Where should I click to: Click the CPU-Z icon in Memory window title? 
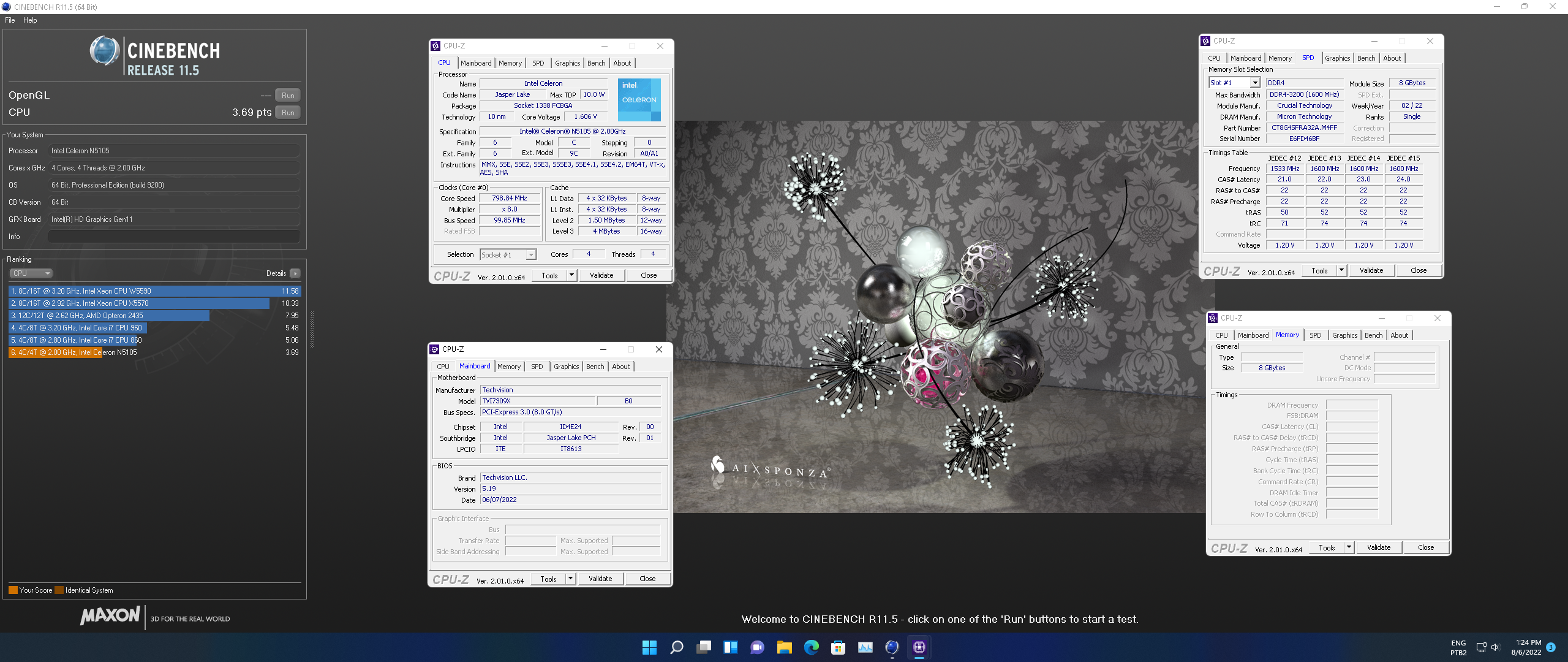click(1213, 318)
